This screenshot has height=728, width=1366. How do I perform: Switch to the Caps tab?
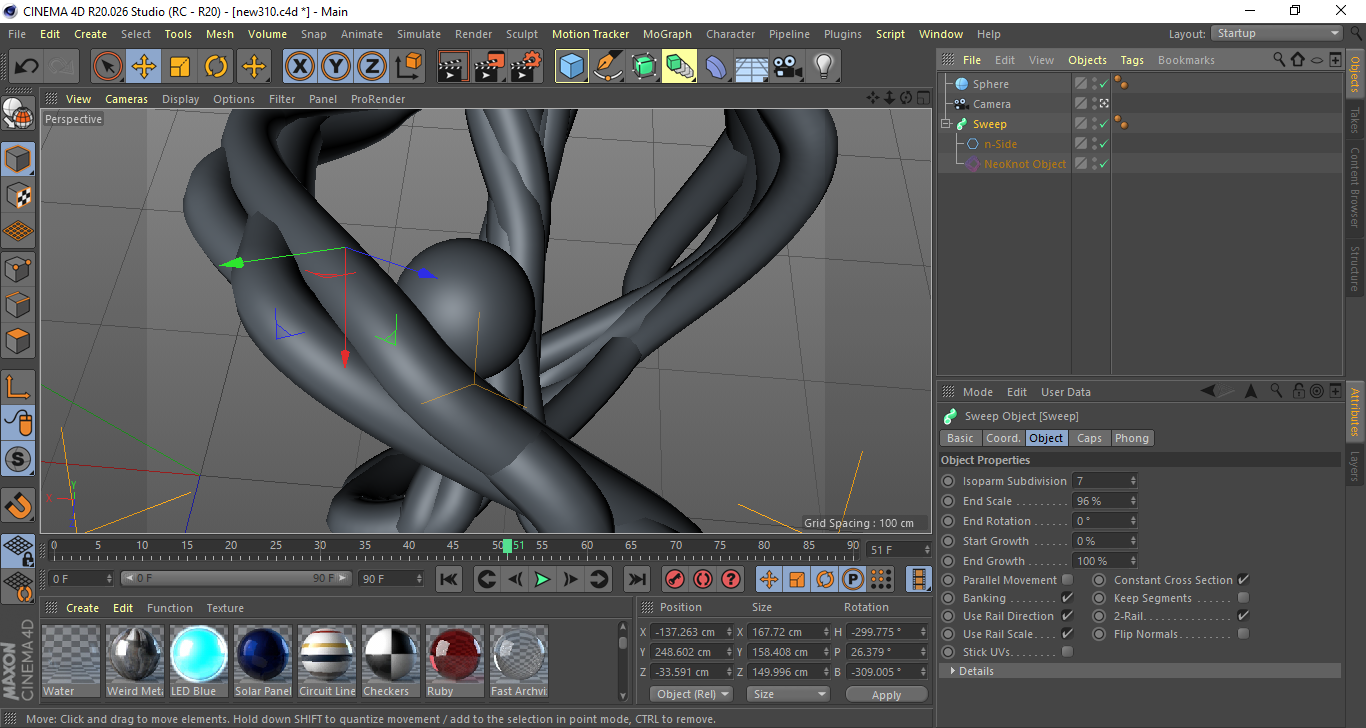coord(1089,438)
